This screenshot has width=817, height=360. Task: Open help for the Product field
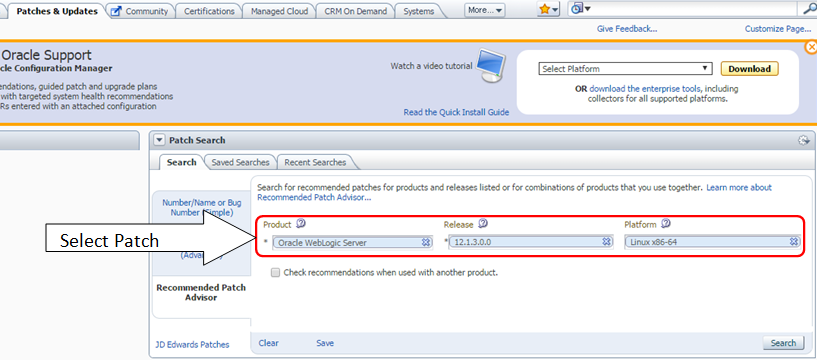click(x=301, y=224)
